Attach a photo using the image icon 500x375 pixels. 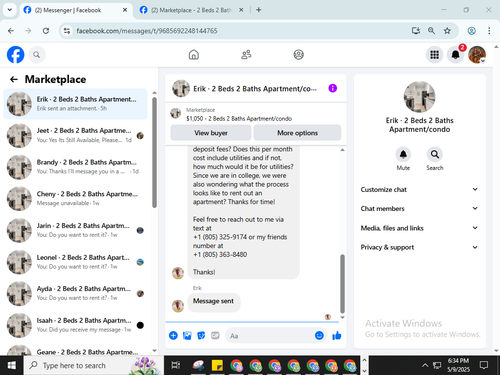click(x=187, y=335)
